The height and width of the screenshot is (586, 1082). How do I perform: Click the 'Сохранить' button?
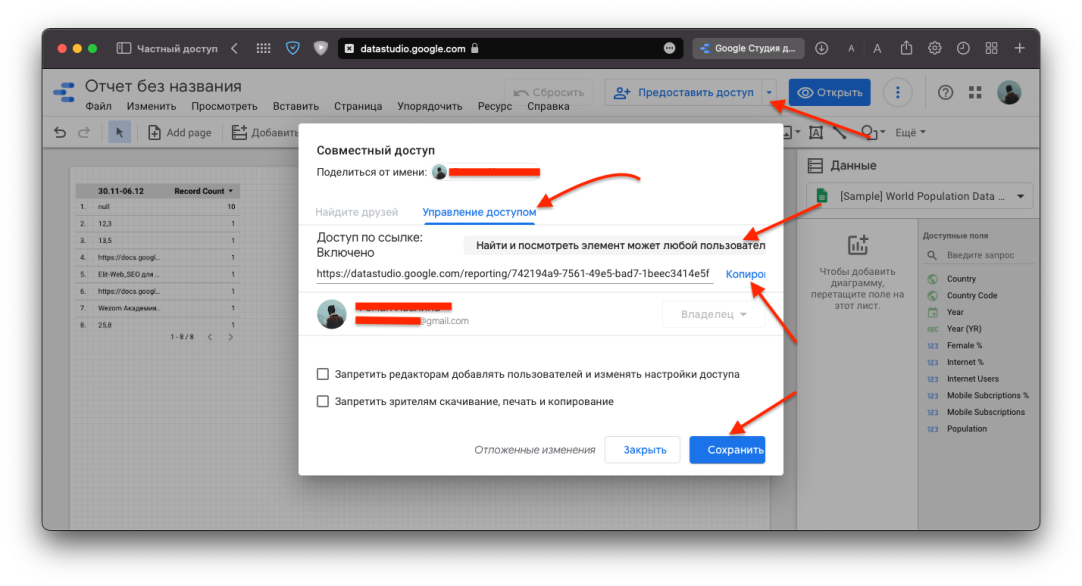click(727, 449)
